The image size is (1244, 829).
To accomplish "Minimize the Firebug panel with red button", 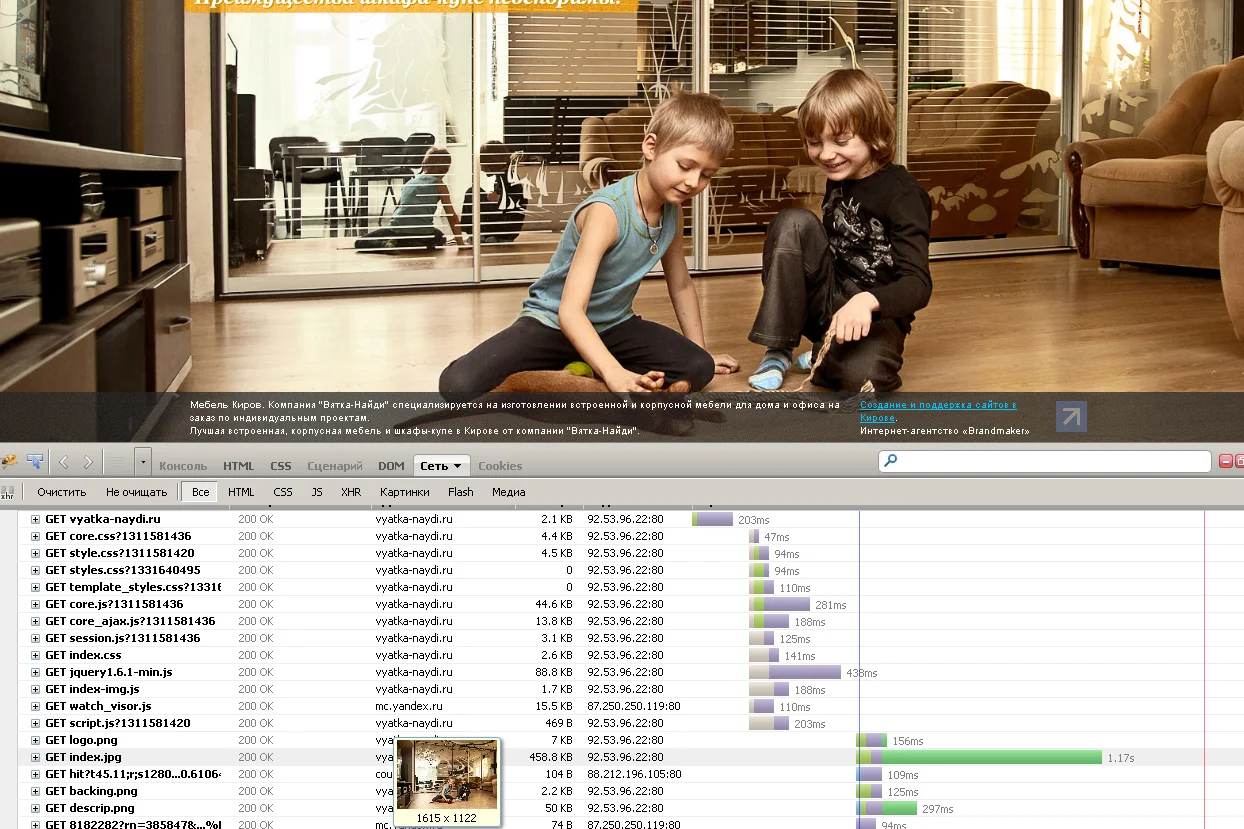I will (x=1227, y=461).
